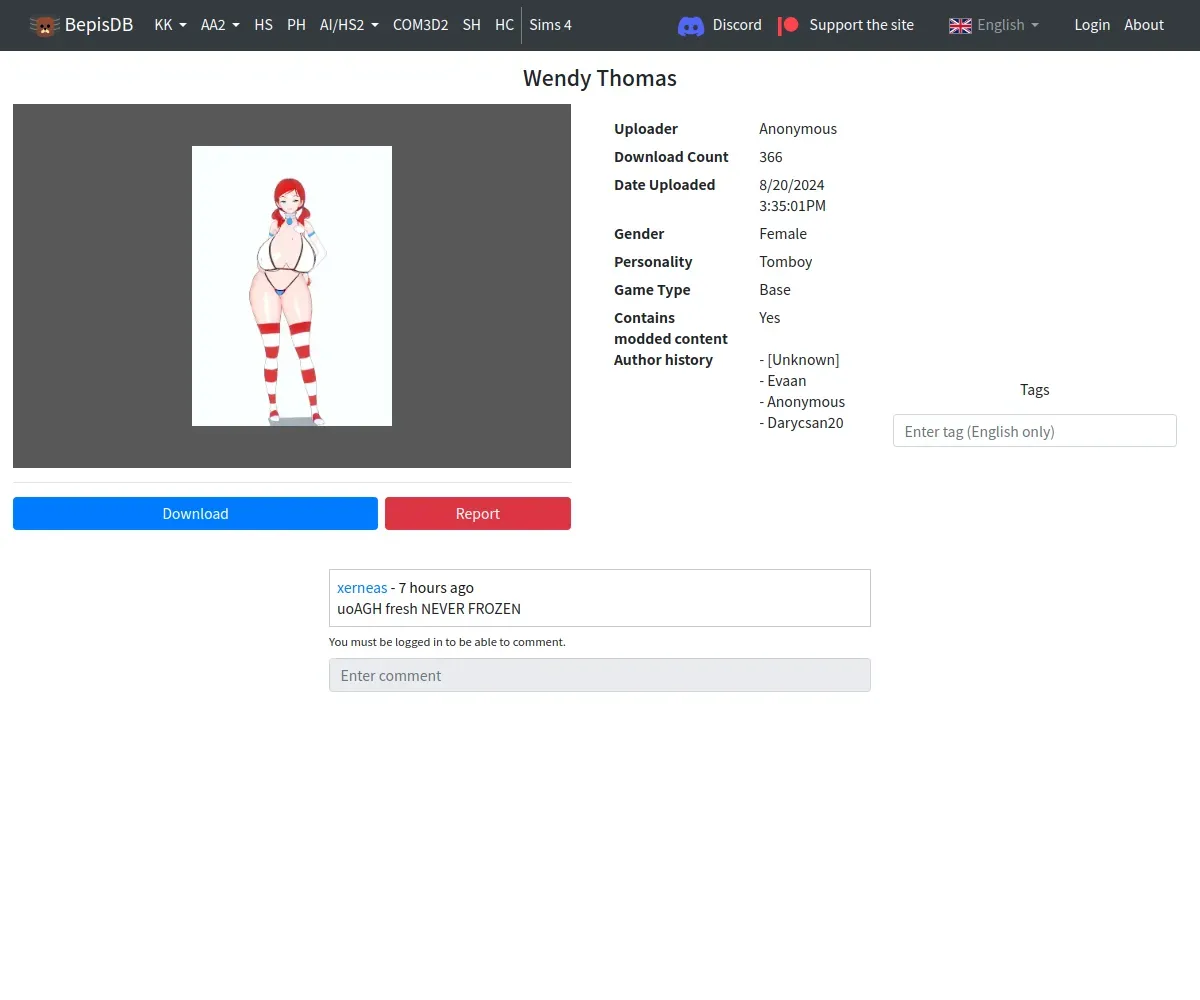
Task: Open the COM3D2 section
Action: pos(420,25)
